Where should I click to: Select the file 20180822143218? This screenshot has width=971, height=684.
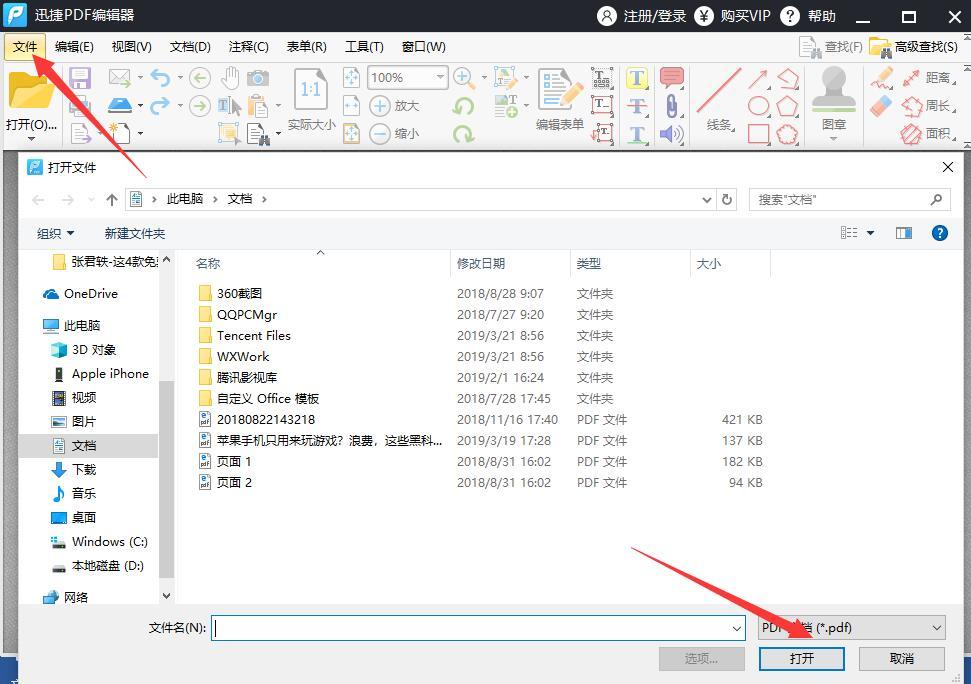(266, 420)
